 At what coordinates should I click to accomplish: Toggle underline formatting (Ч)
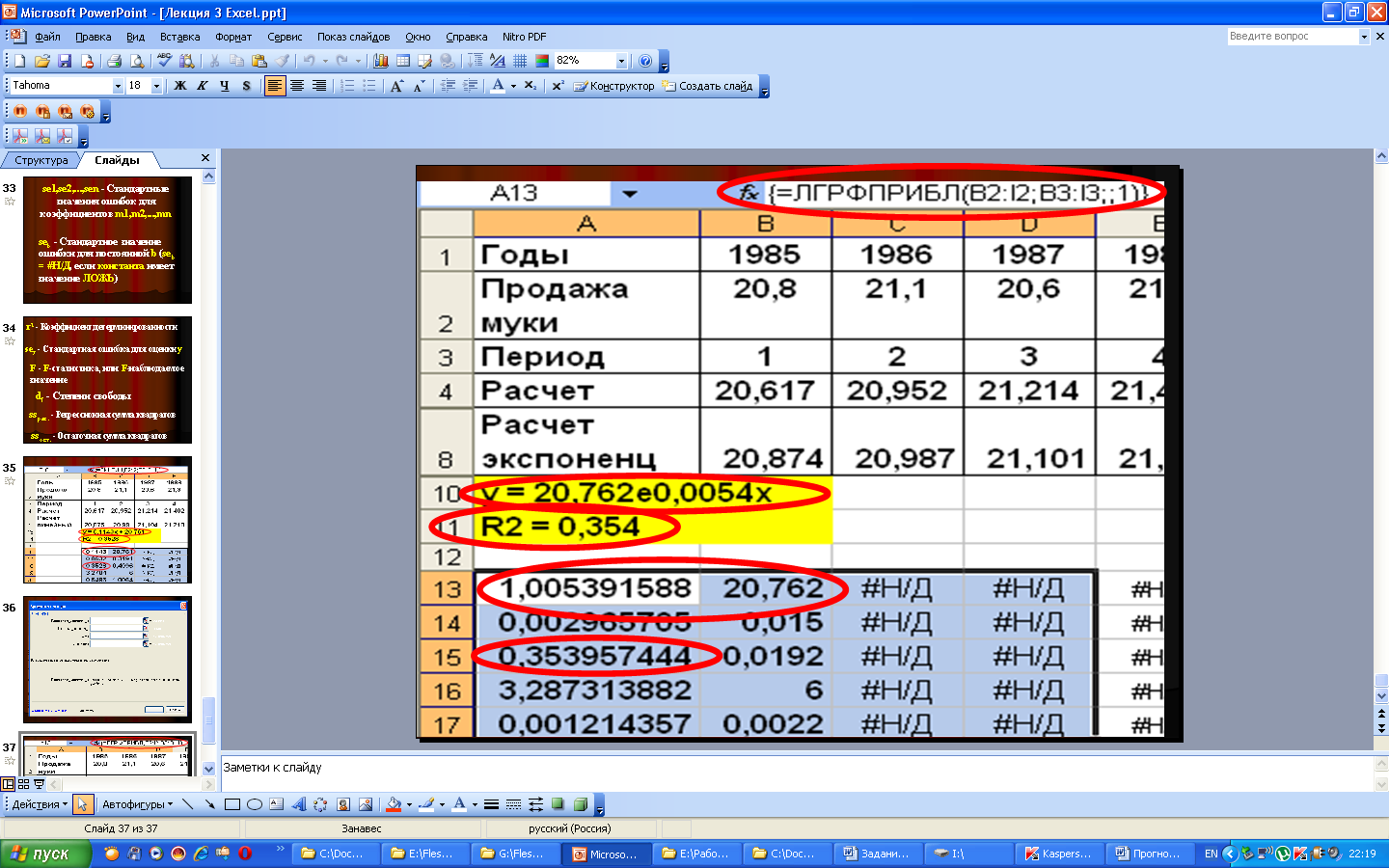225,86
